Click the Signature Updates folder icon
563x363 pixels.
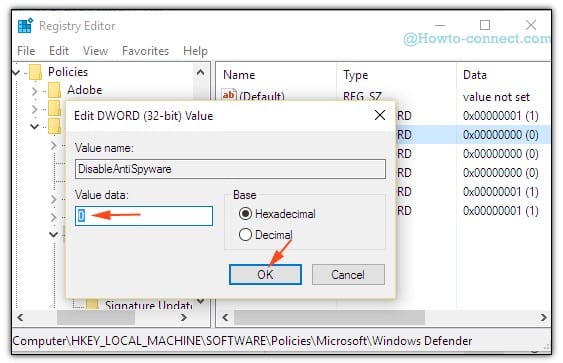pyautogui.click(x=92, y=304)
